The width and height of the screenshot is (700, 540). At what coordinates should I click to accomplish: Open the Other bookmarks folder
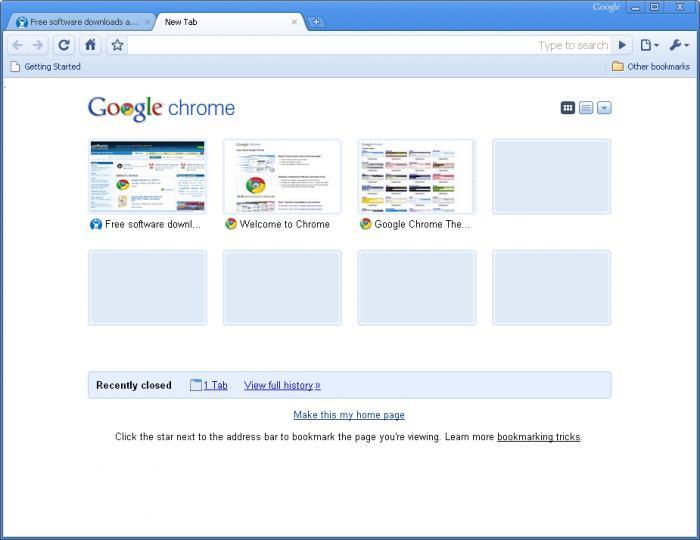point(651,66)
